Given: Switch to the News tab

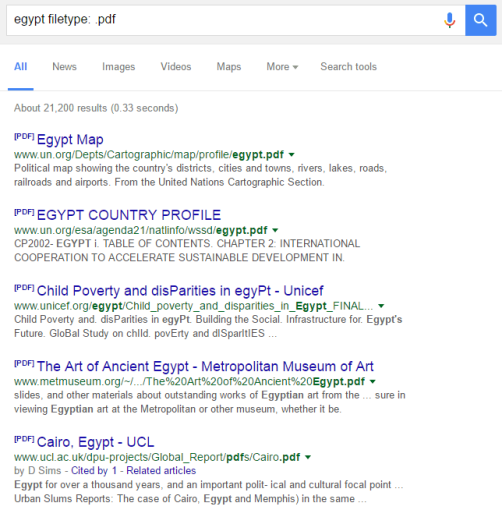Looking at the screenshot, I should (x=64, y=67).
